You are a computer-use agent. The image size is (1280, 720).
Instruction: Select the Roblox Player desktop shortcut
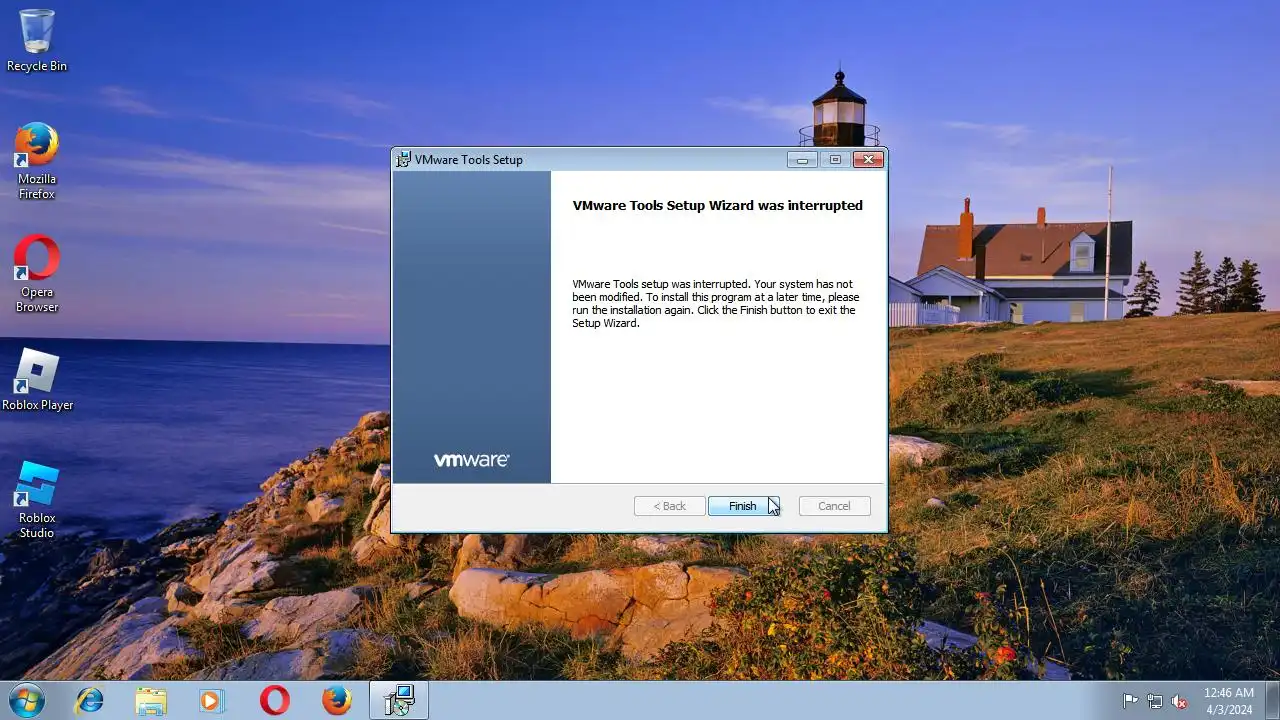(37, 380)
